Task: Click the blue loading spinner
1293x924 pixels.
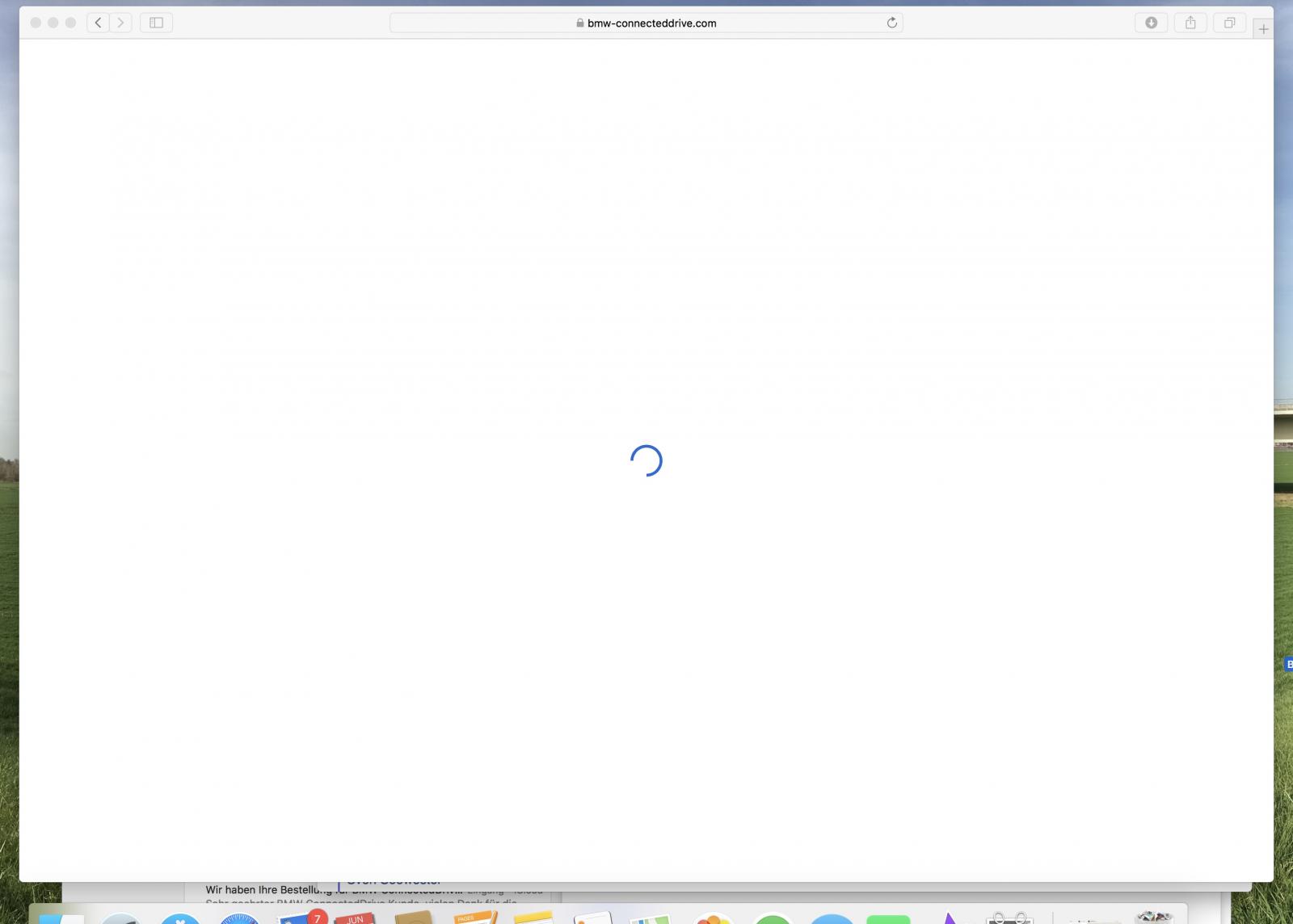Action: 646,460
